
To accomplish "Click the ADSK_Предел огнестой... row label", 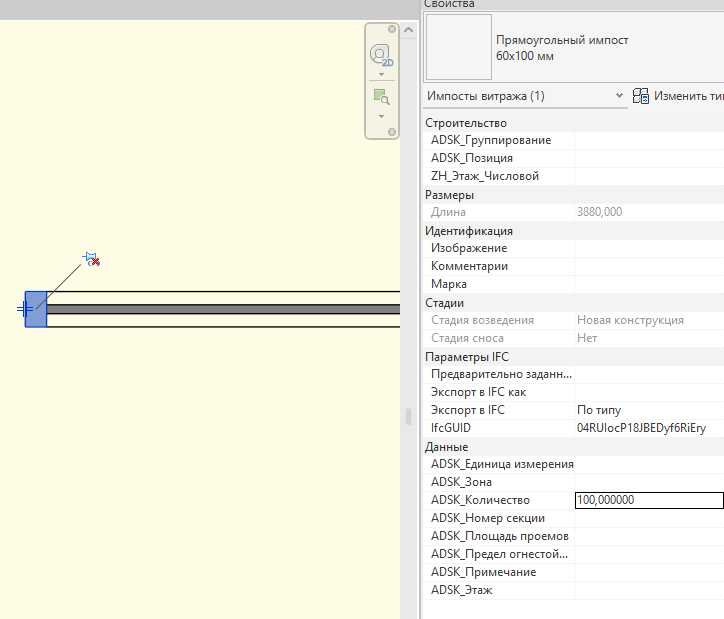I will pos(500,554).
